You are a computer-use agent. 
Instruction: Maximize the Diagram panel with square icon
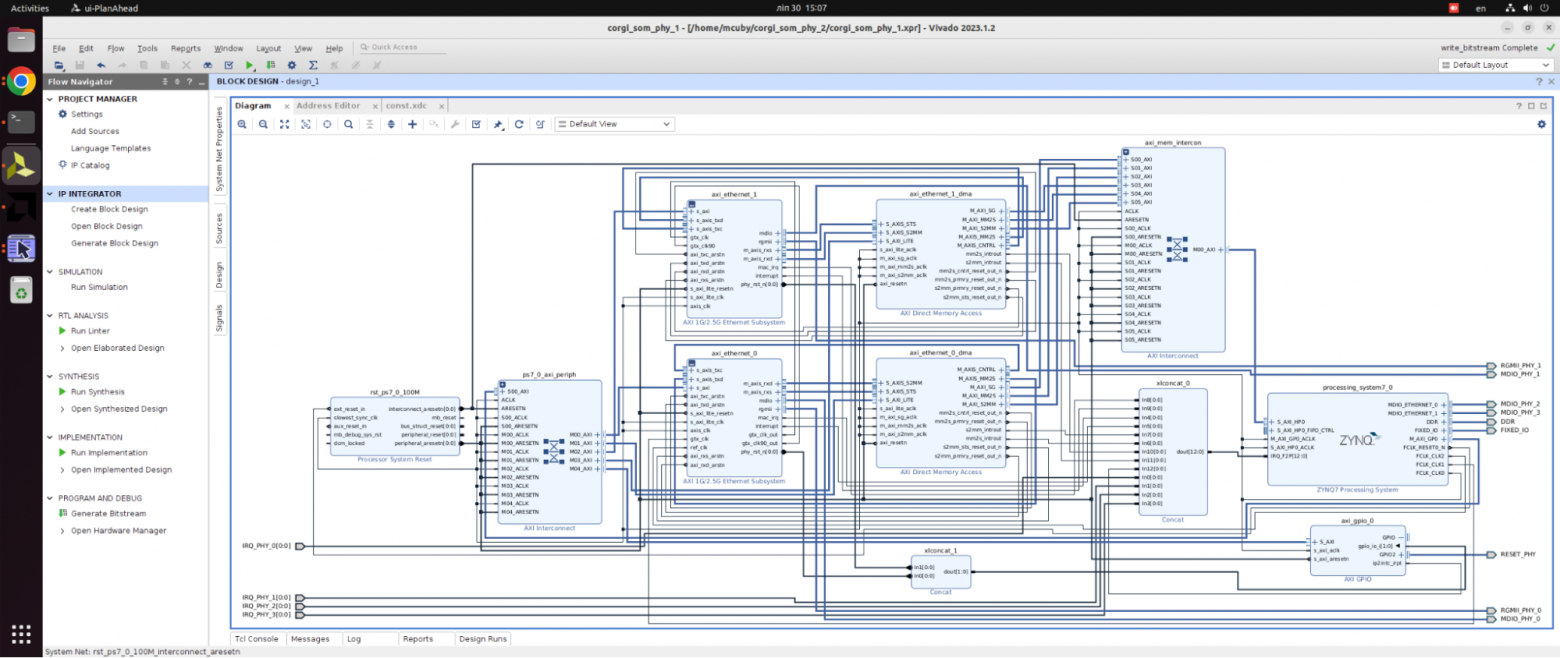point(1531,106)
